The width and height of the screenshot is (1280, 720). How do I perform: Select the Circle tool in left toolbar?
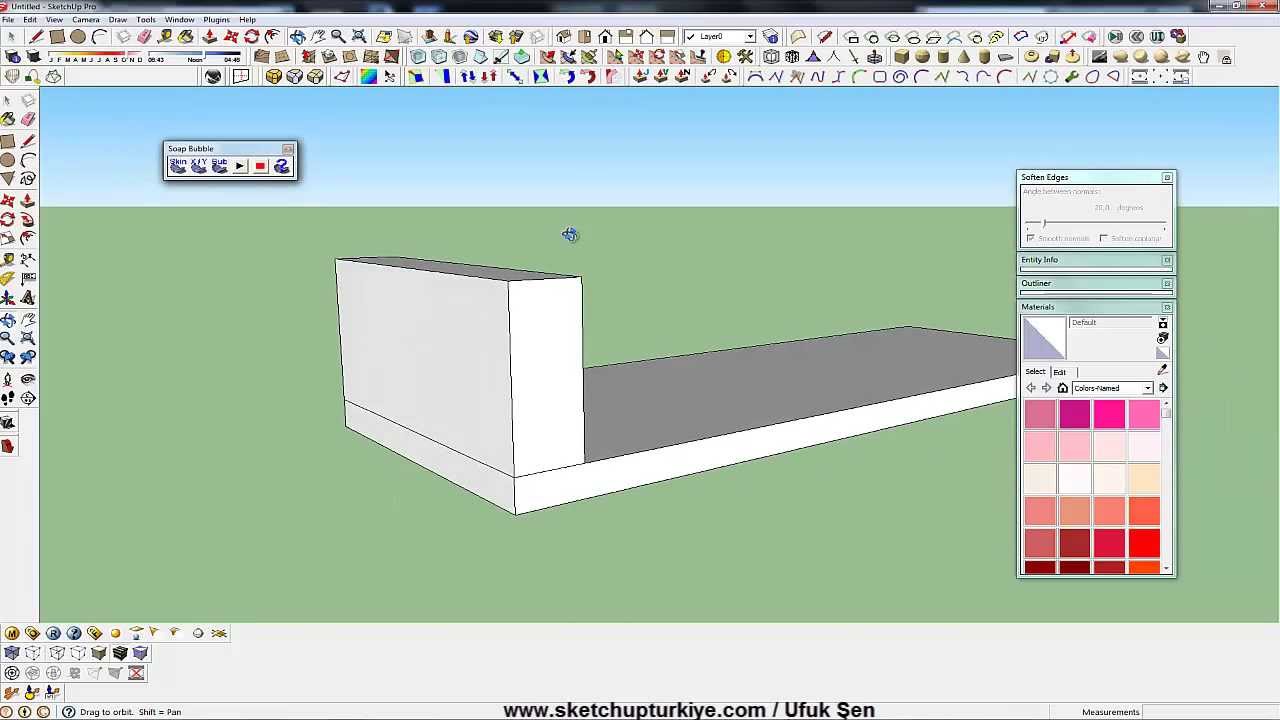8,160
